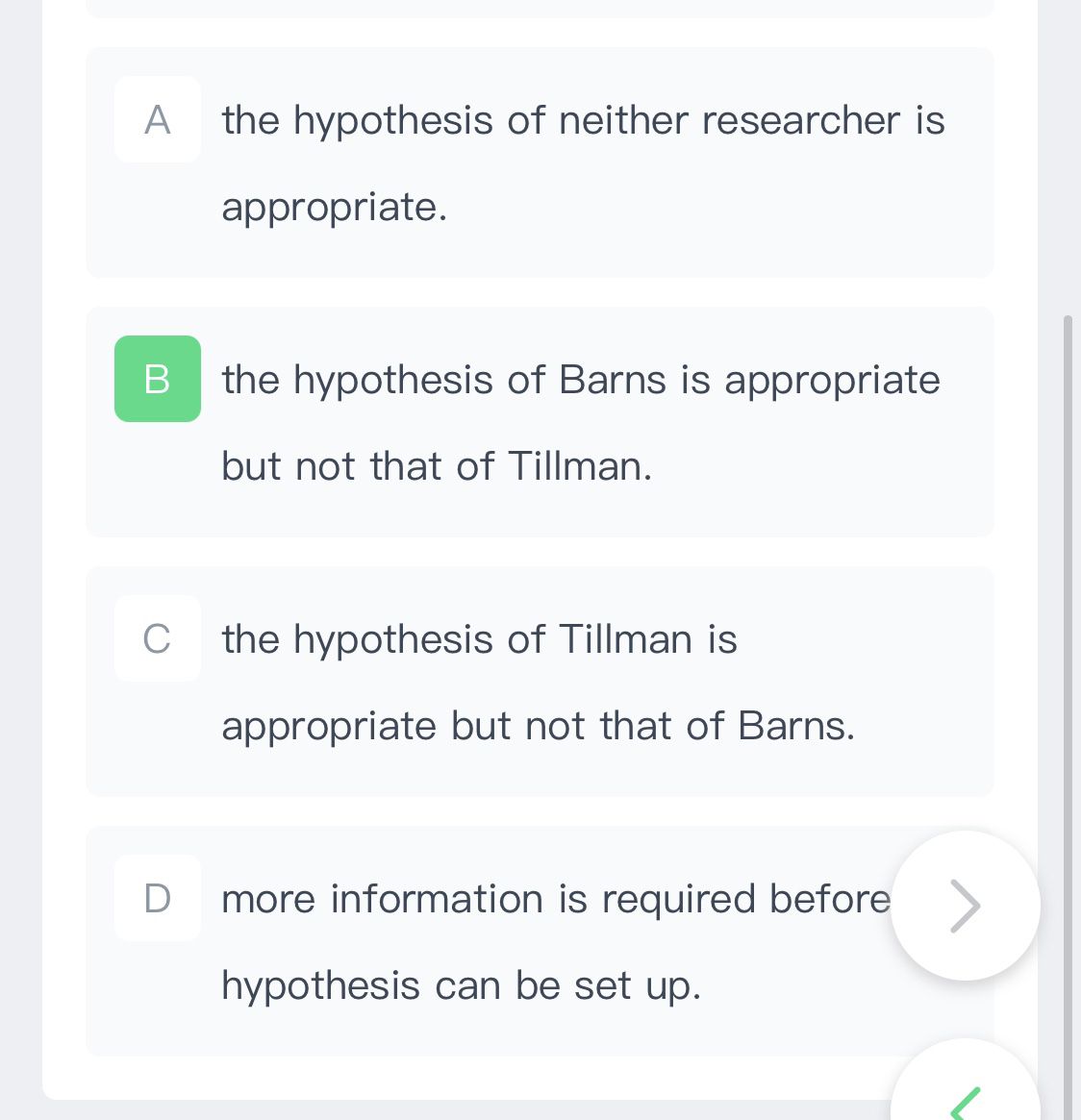Click the partially visible card above option A
This screenshot has width=1081, height=1120.
[x=540, y=8]
